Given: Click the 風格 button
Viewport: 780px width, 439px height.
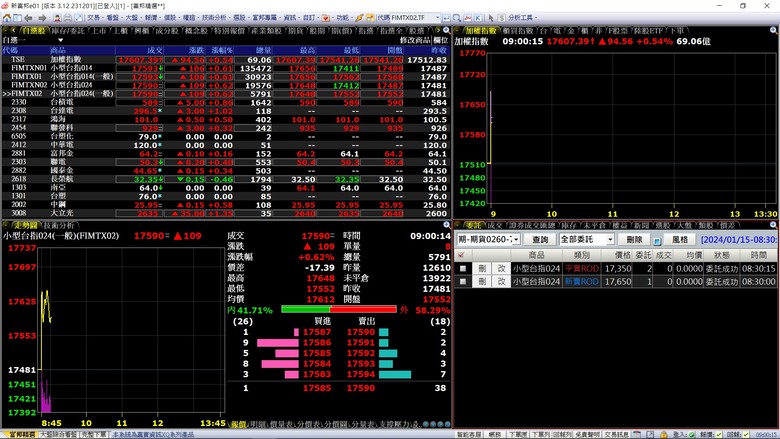Looking at the screenshot, I should pyautogui.click(x=680, y=240).
